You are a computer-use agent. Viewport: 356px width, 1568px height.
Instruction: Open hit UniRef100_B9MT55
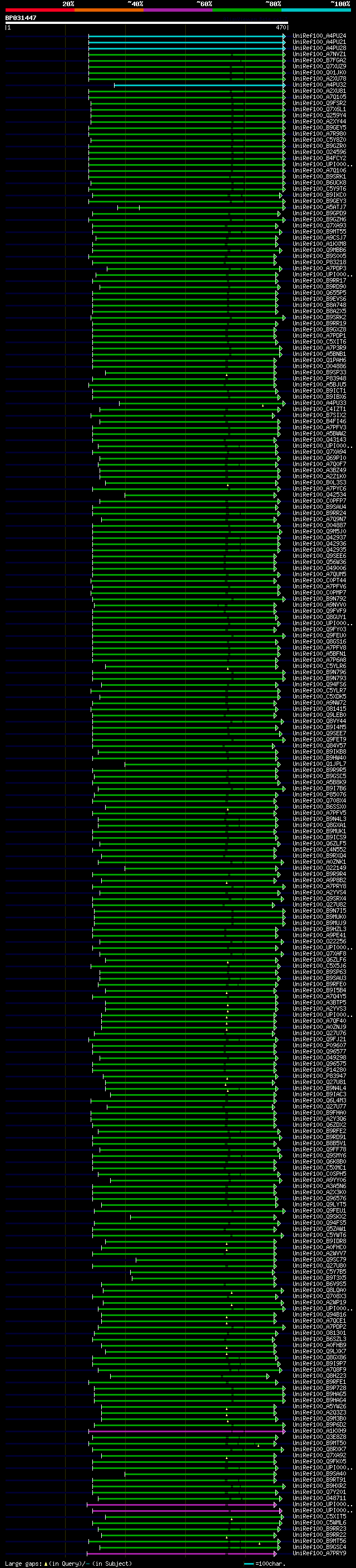(x=319, y=231)
